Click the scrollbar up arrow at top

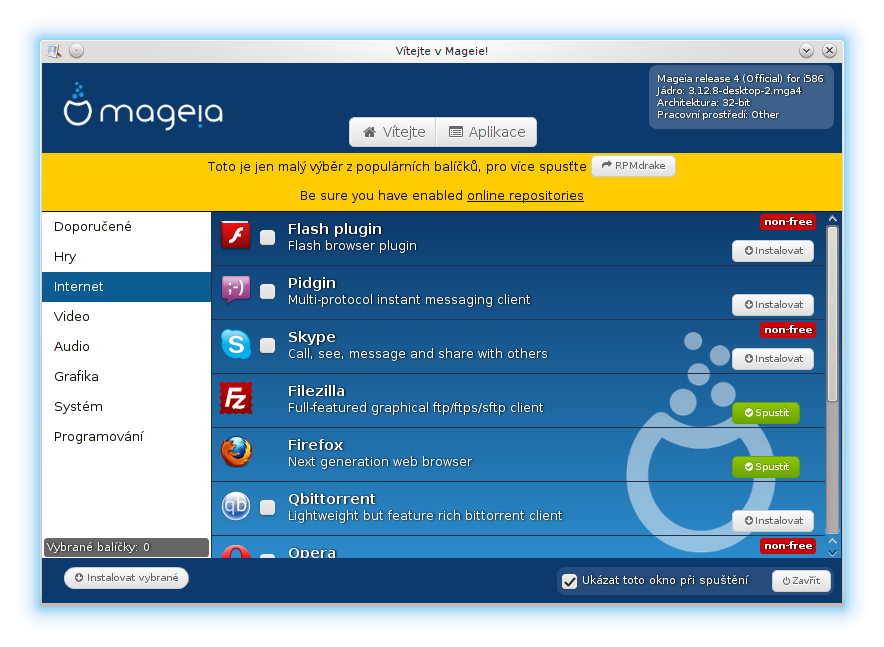click(x=833, y=219)
